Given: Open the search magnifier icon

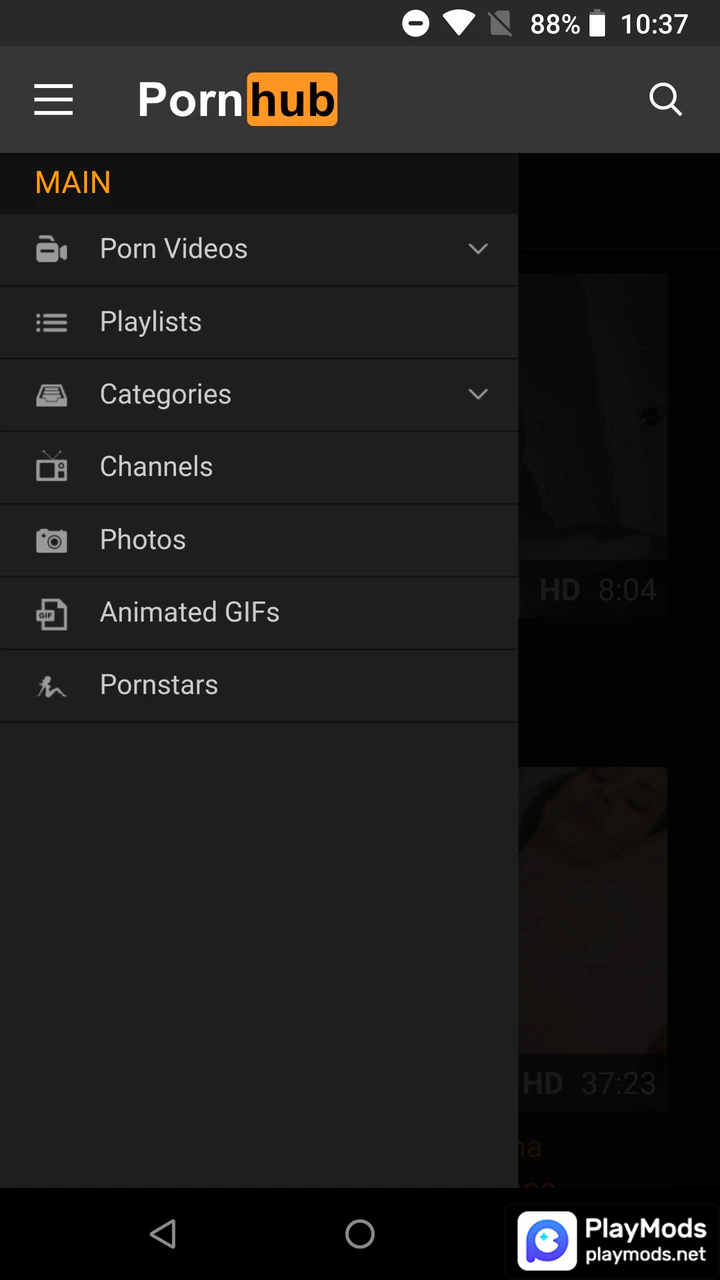Looking at the screenshot, I should coord(665,100).
